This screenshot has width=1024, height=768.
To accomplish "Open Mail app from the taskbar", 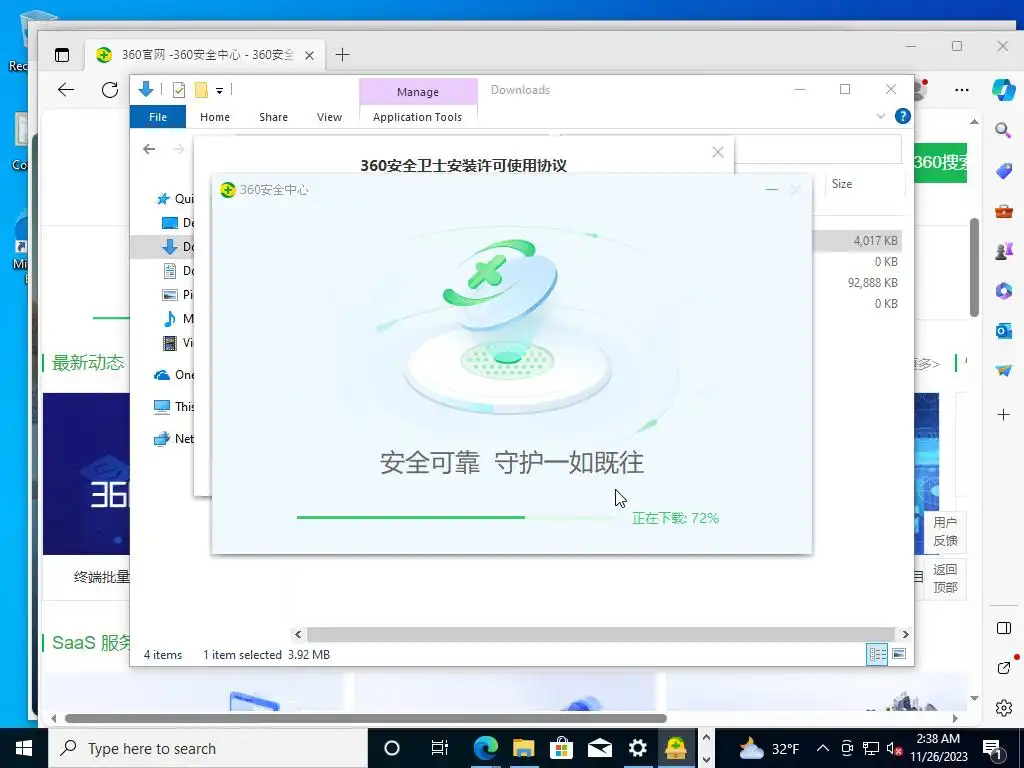I will tap(600, 748).
